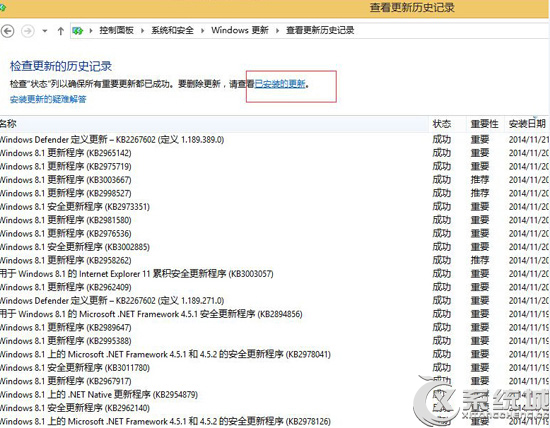Click 重要 importance in KB2973351 row

pyautogui.click(x=480, y=207)
